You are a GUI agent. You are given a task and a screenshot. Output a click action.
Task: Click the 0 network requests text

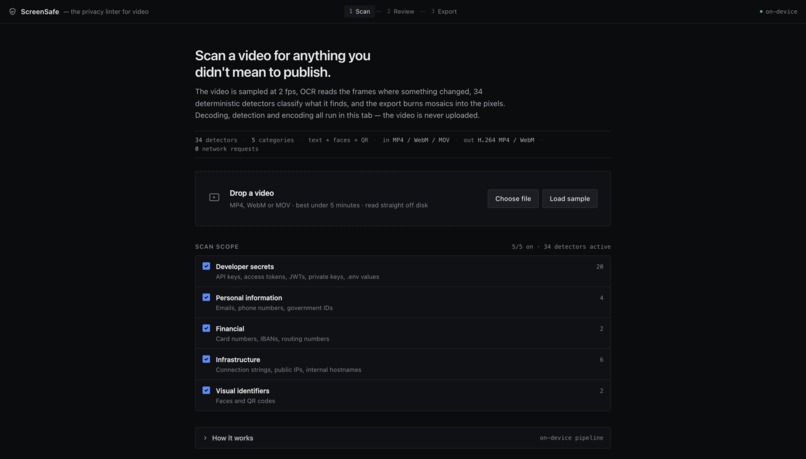click(227, 149)
